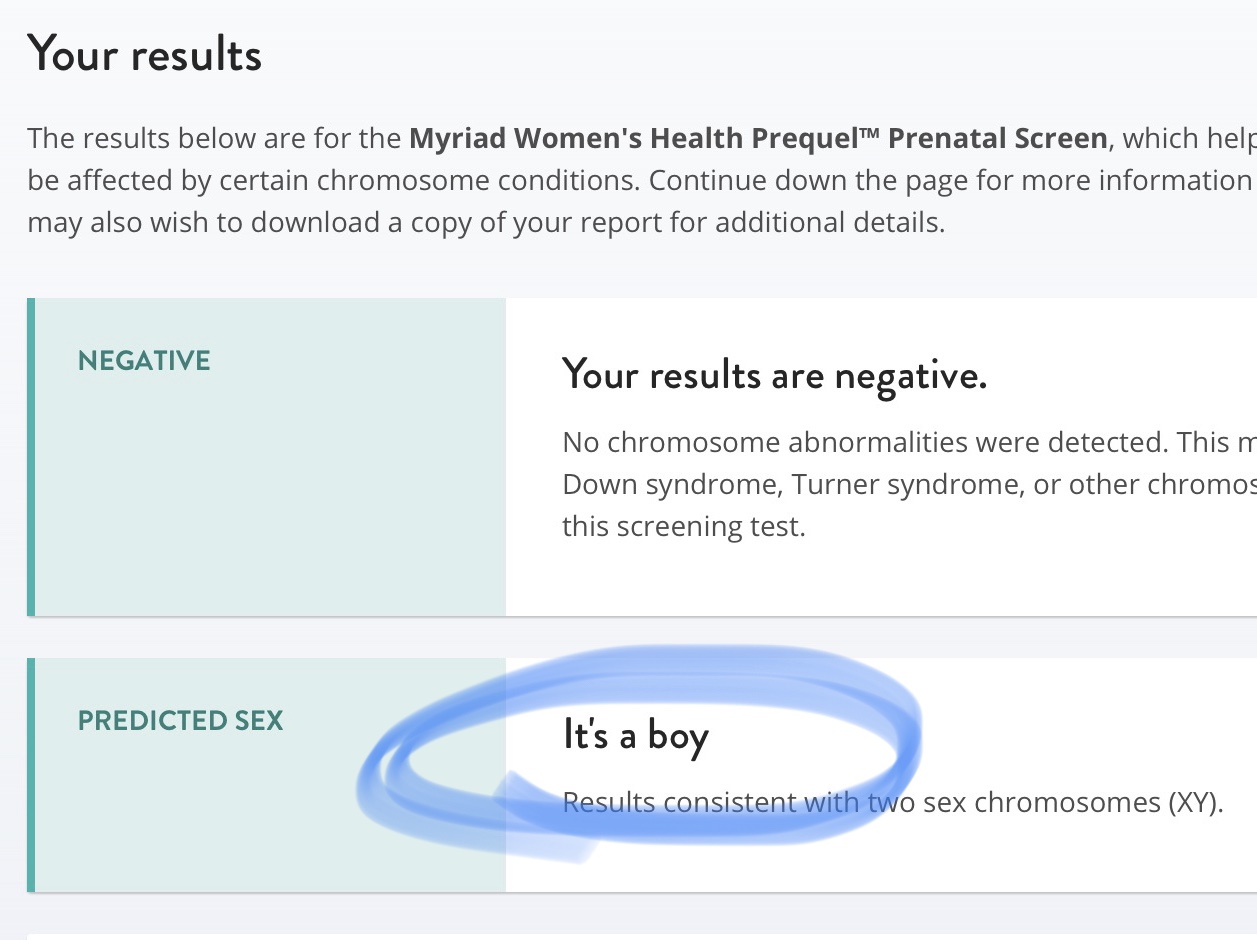1257x940 pixels.
Task: Click the "this screening test." line
Action: [x=683, y=526]
